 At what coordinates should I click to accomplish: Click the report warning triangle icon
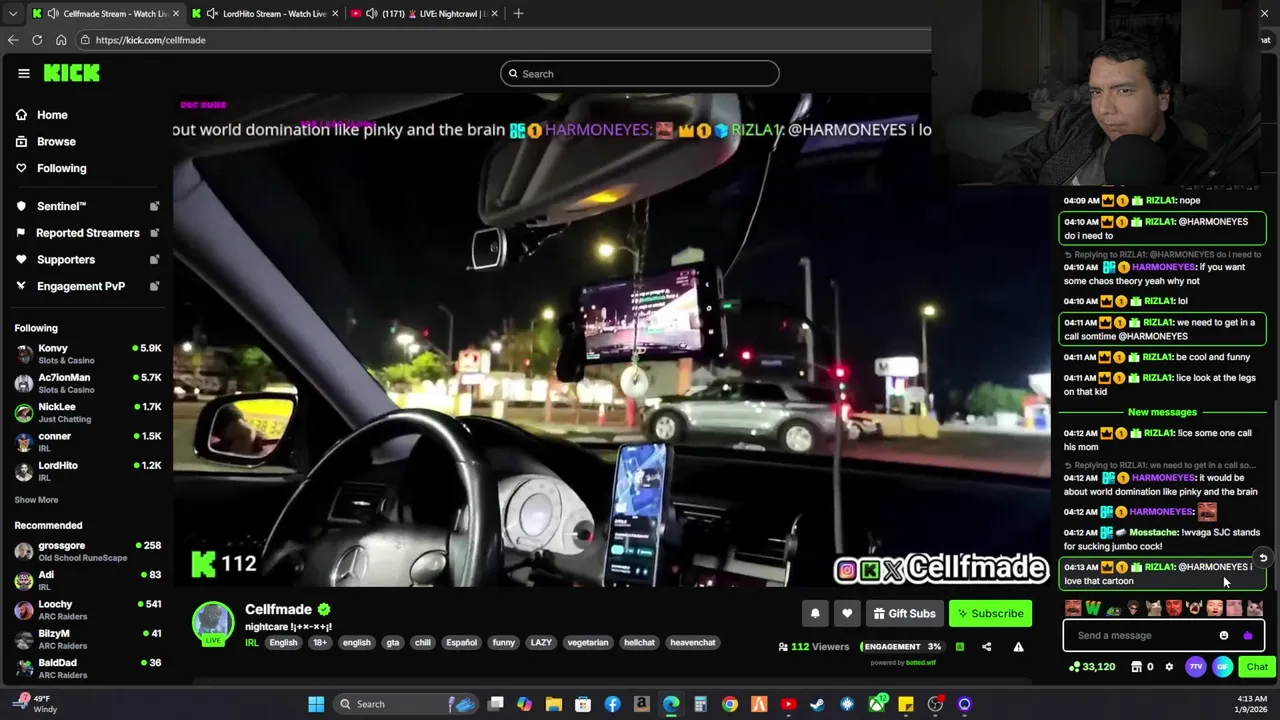1018,647
